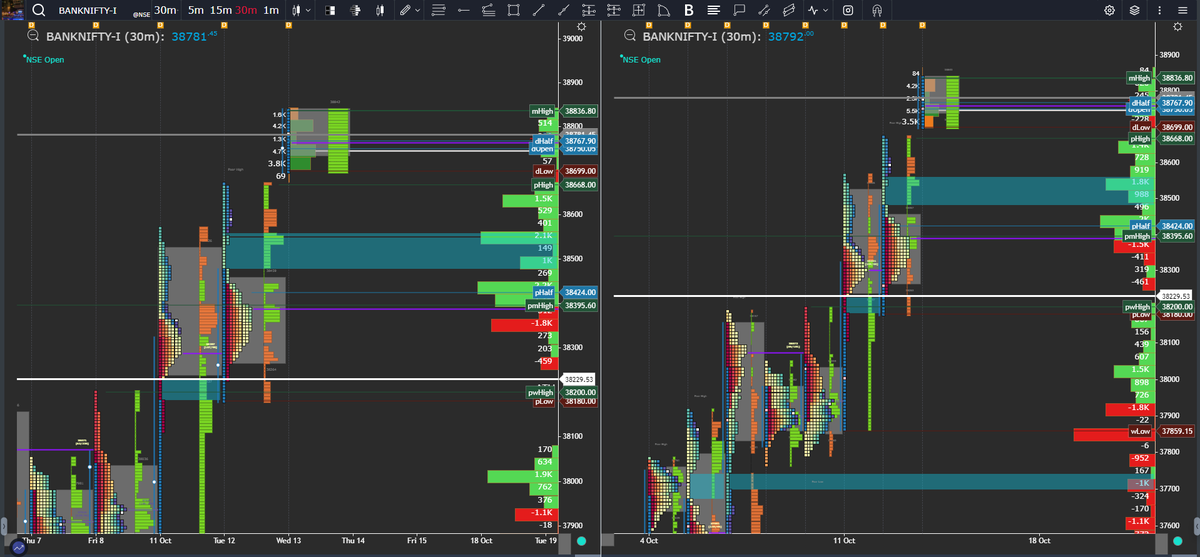This screenshot has width=1200, height=557.
Task: Click the wLow 37859.15 label on right chart
Action: pyautogui.click(x=1160, y=432)
